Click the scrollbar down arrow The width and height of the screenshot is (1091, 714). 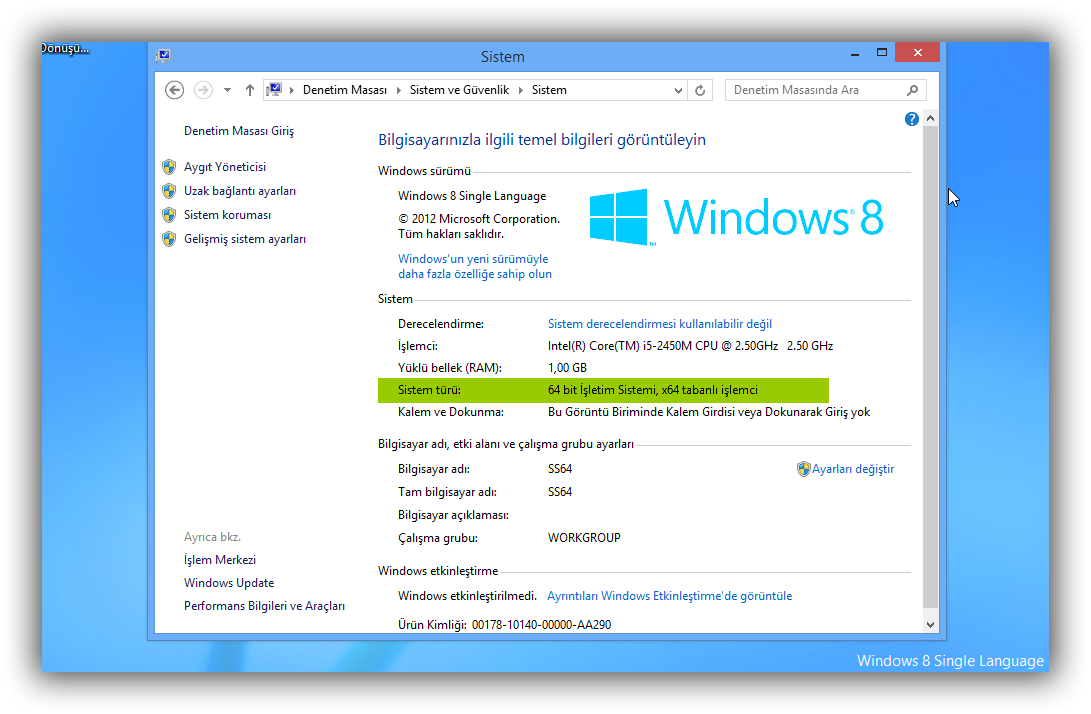point(931,624)
